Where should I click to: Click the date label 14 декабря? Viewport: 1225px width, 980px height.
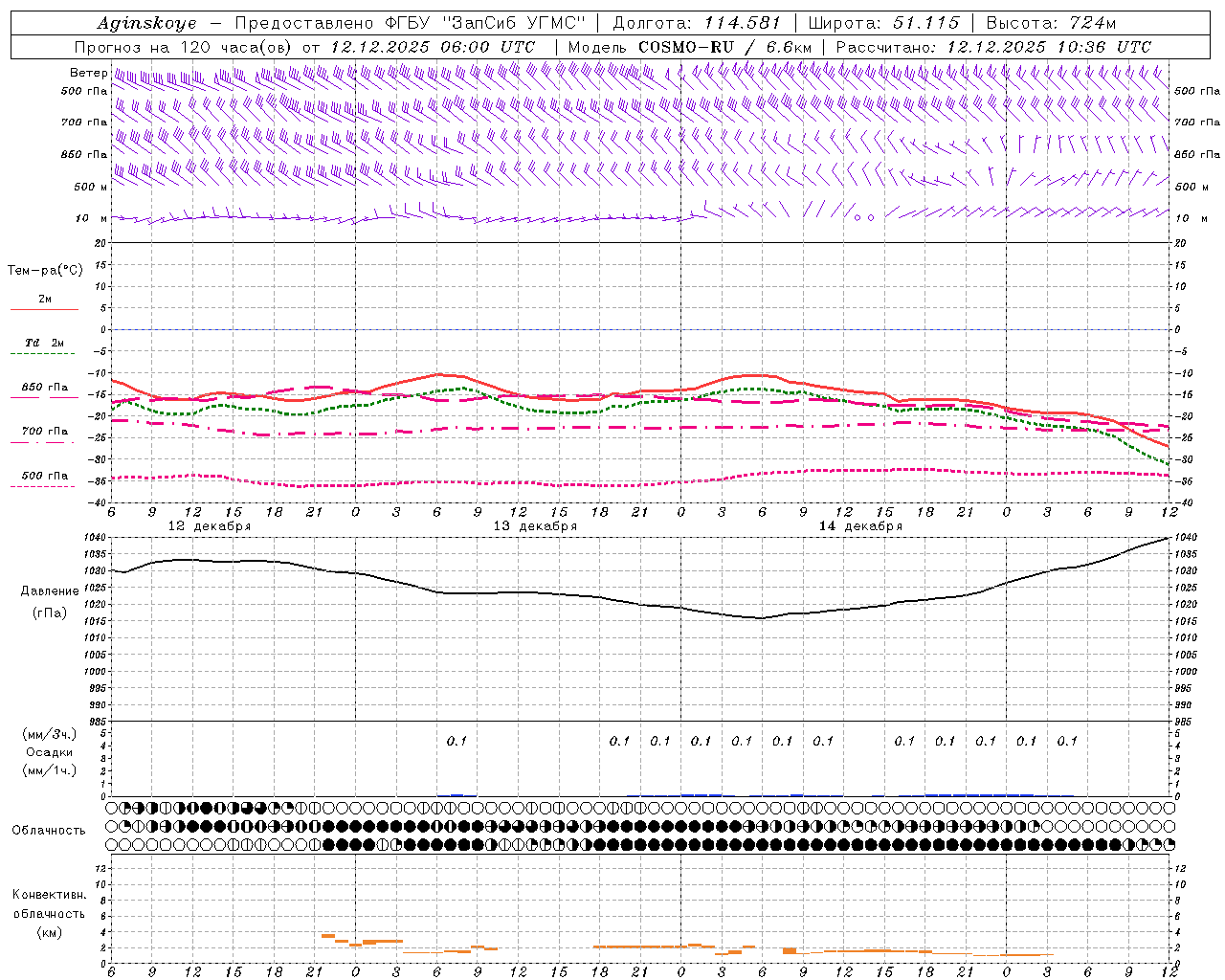click(860, 526)
